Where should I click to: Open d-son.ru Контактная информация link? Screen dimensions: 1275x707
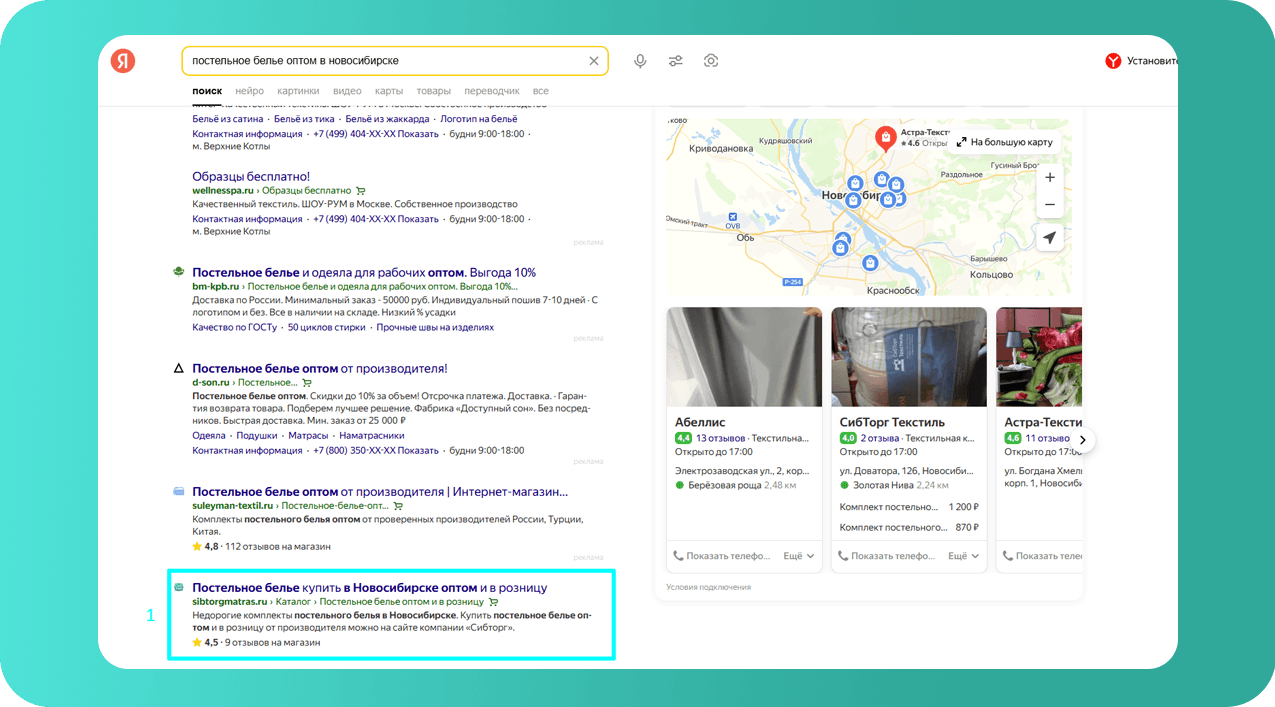point(247,451)
